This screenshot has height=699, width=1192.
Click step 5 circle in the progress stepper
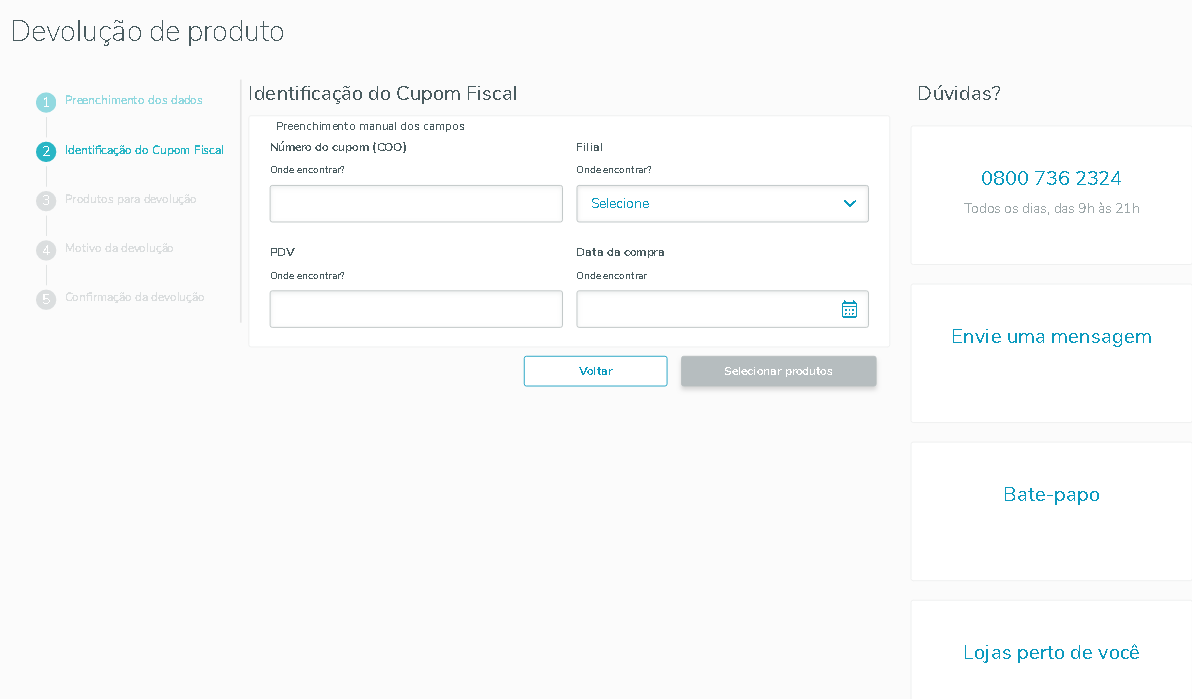coord(46,299)
